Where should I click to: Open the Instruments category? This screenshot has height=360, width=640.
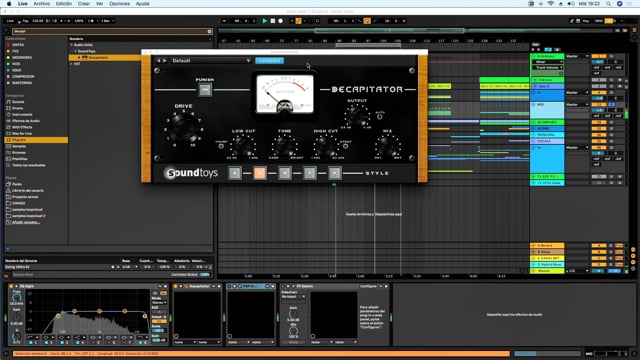pyautogui.click(x=22, y=115)
